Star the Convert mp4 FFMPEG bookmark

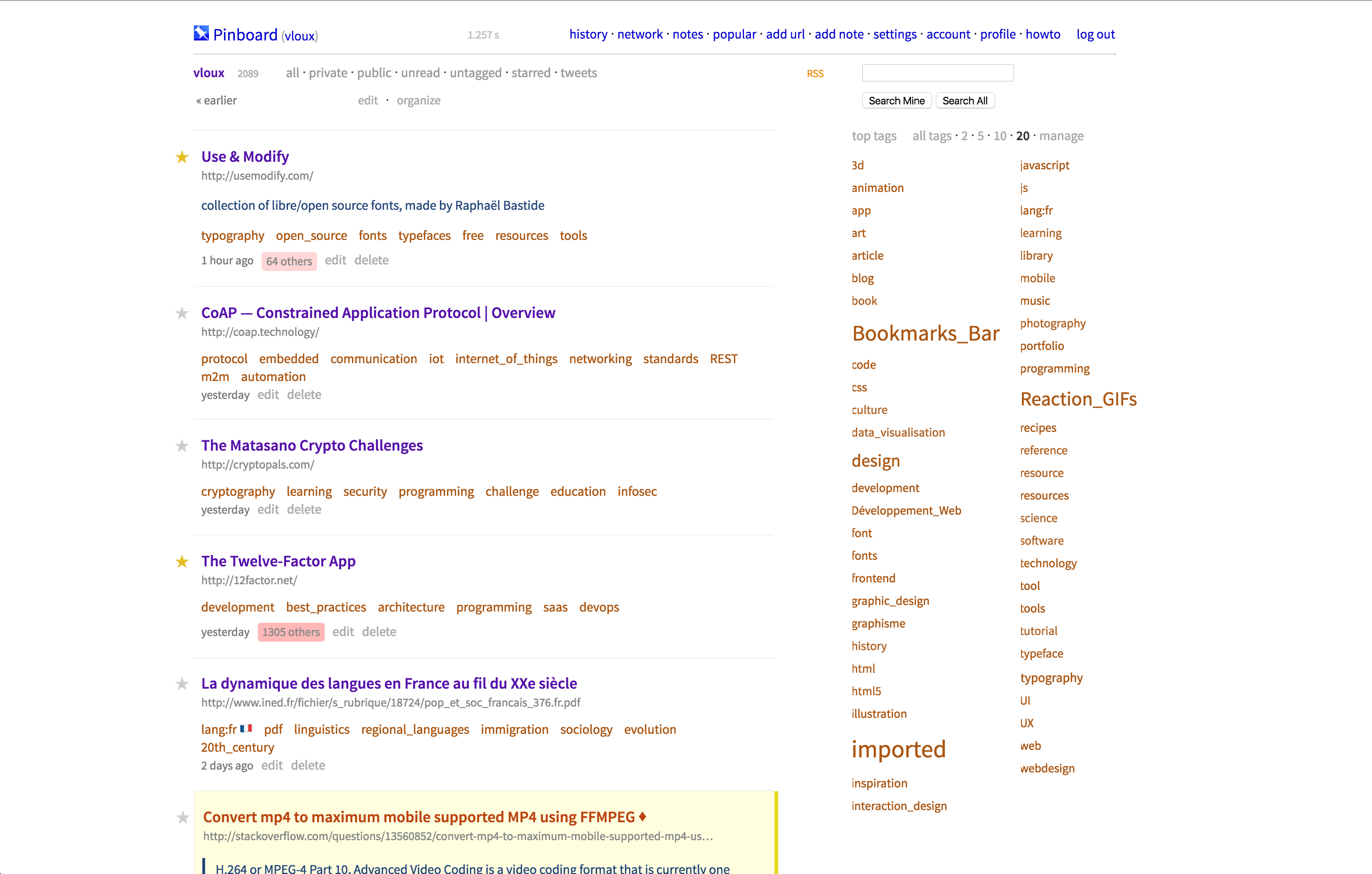point(183,818)
